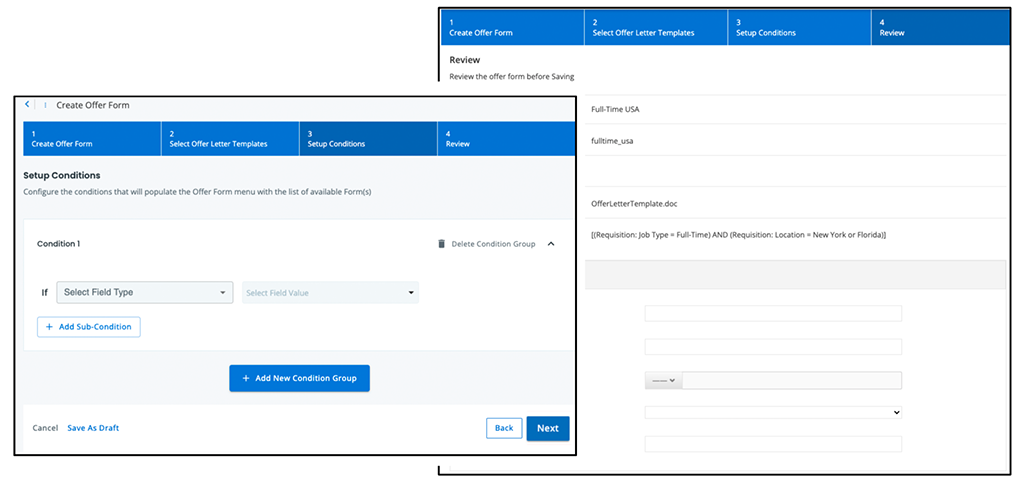Select step 3 Setup Conditions on background Review page

(797, 27)
